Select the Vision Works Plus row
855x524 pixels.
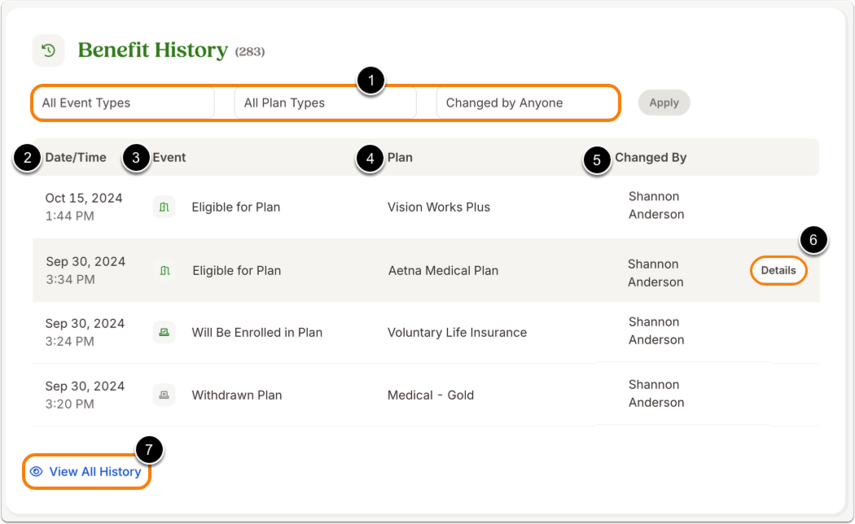point(426,207)
